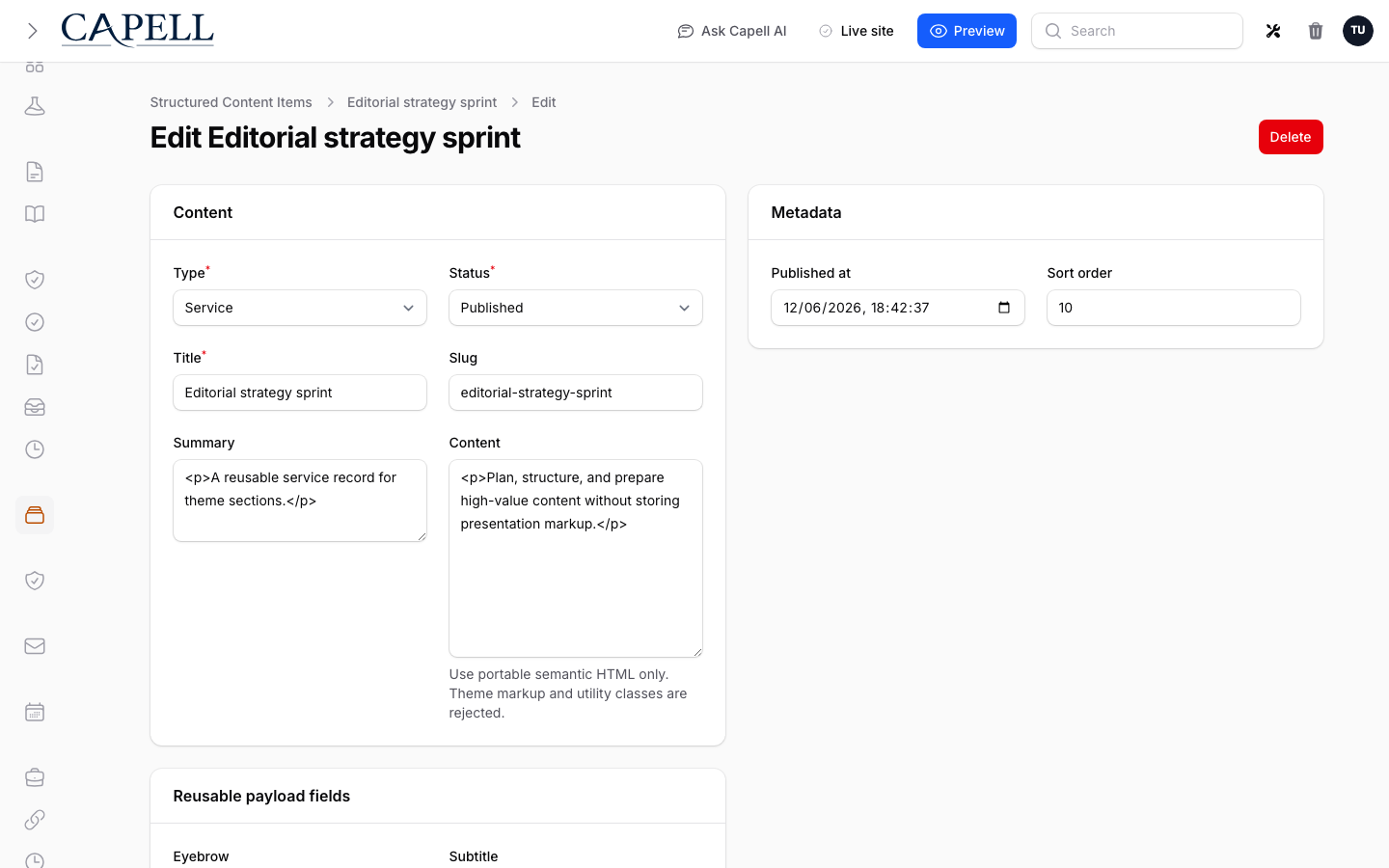Click into the Summary textarea
The width and height of the screenshot is (1389, 868).
pyautogui.click(x=300, y=501)
